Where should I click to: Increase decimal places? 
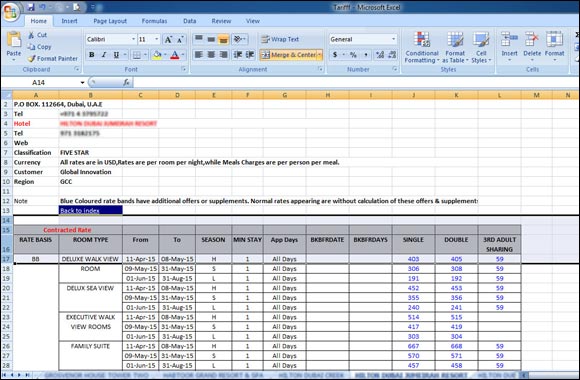[380, 55]
